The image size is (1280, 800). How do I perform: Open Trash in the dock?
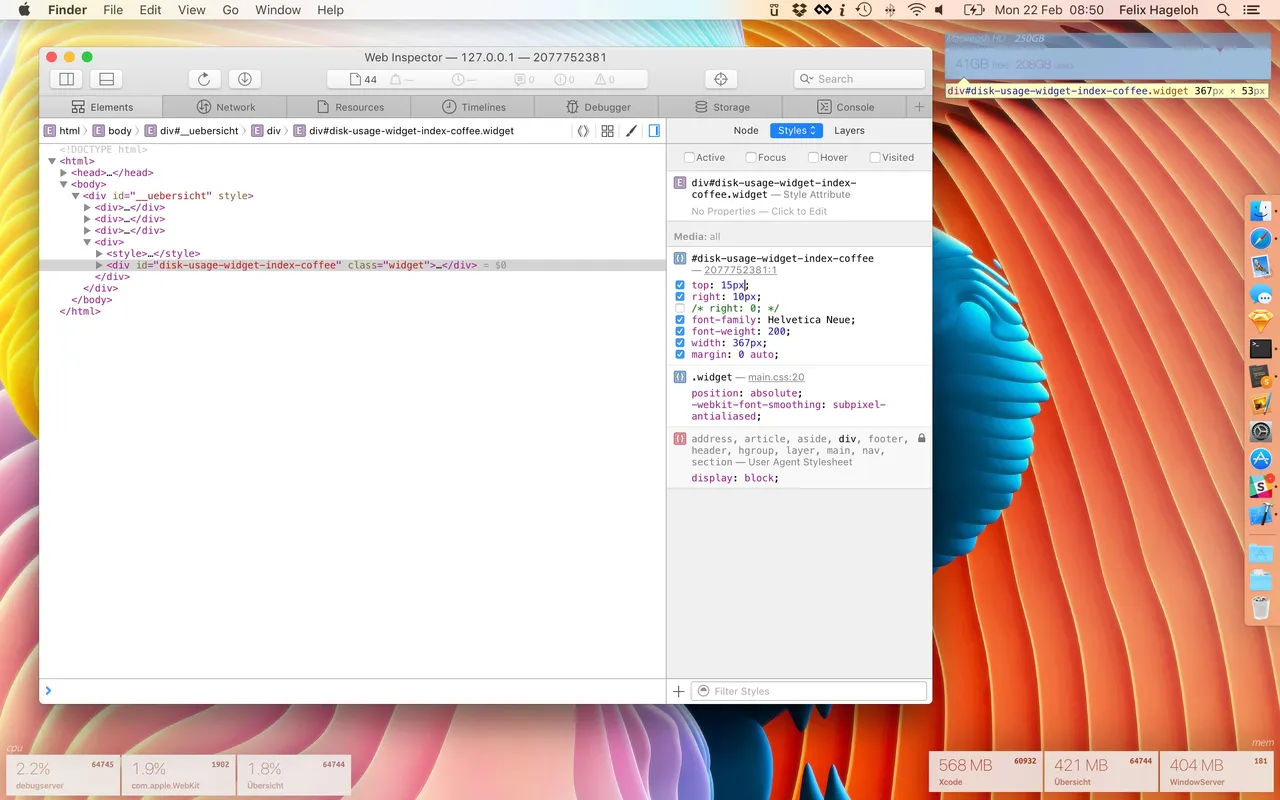(1261, 606)
